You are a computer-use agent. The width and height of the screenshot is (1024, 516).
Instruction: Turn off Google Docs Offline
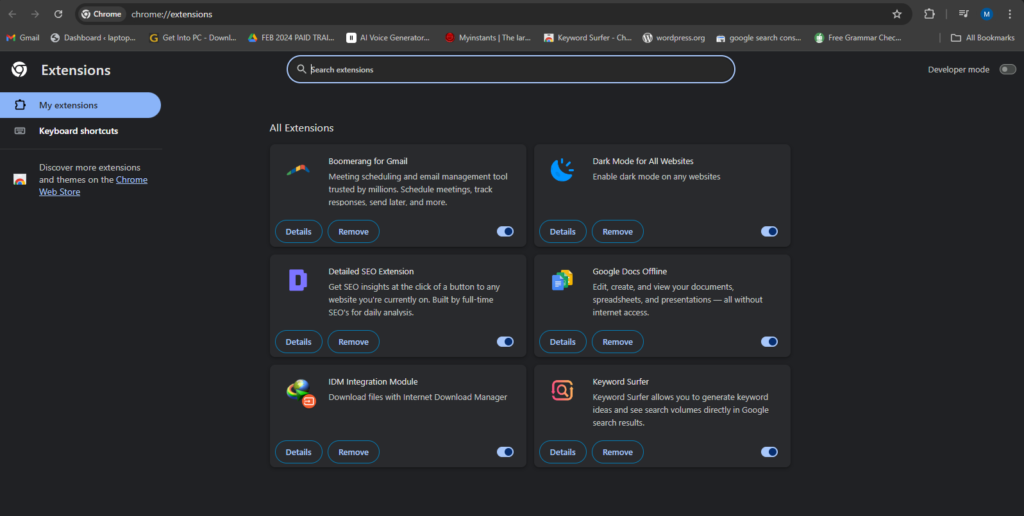[769, 342]
